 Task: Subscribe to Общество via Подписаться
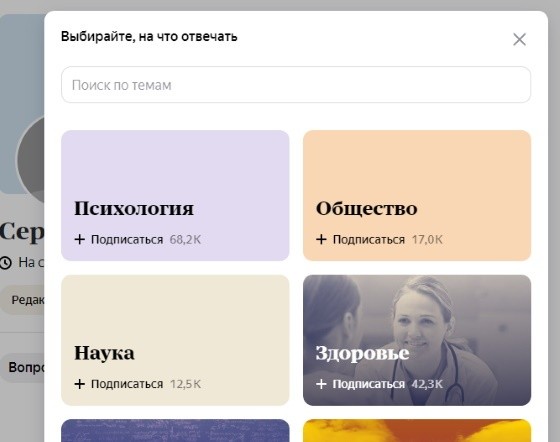pyautogui.click(x=369, y=240)
